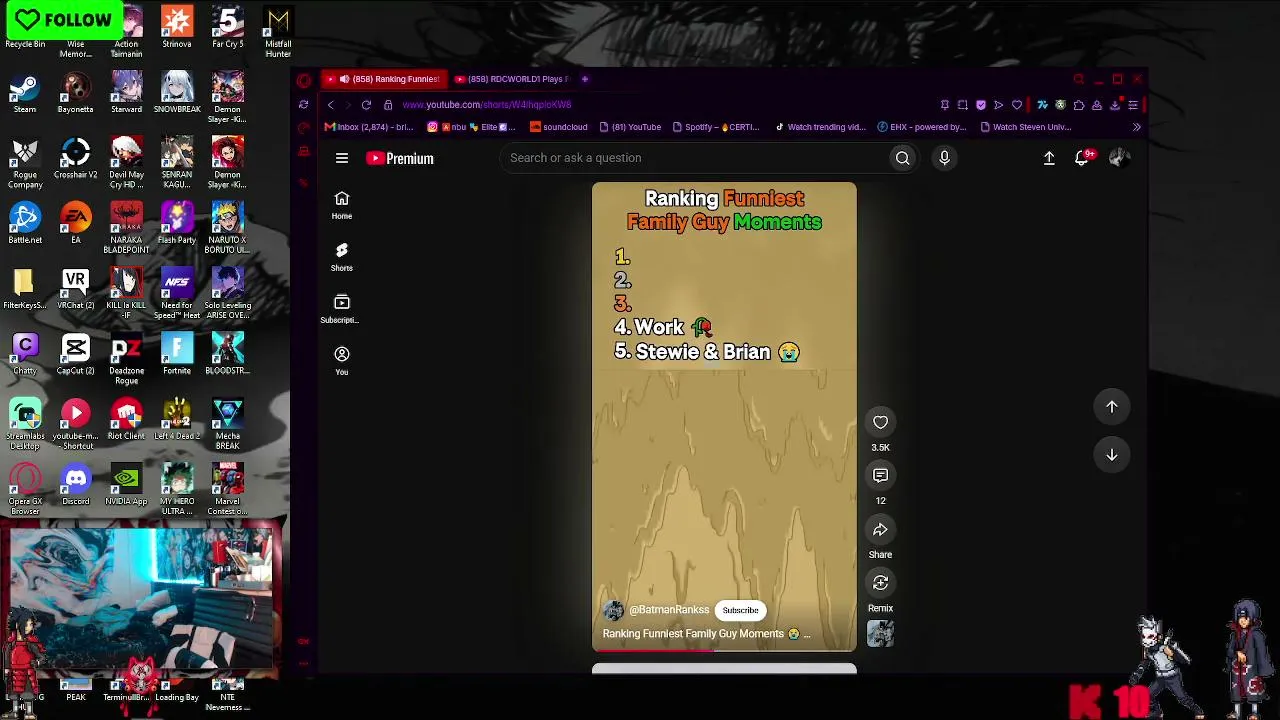Viewport: 1280px width, 720px height.
Task: Select the Crosshair V2 desktop icon
Action: point(75,159)
